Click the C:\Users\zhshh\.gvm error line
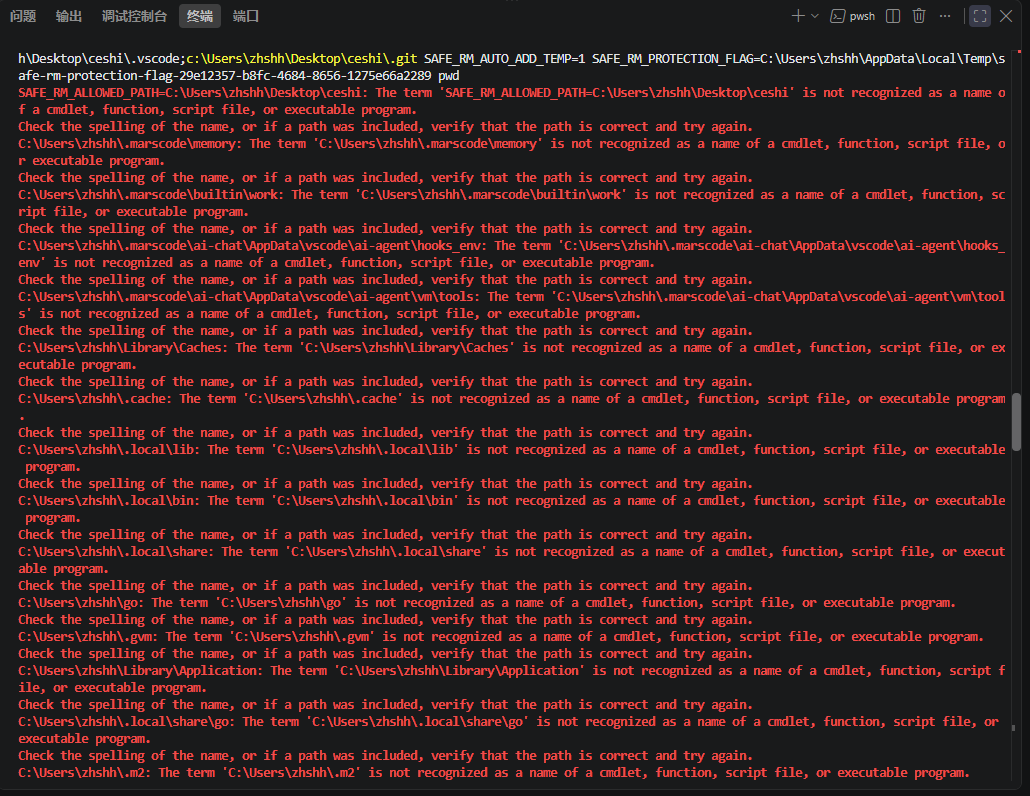The height and width of the screenshot is (796, 1030). pos(501,636)
